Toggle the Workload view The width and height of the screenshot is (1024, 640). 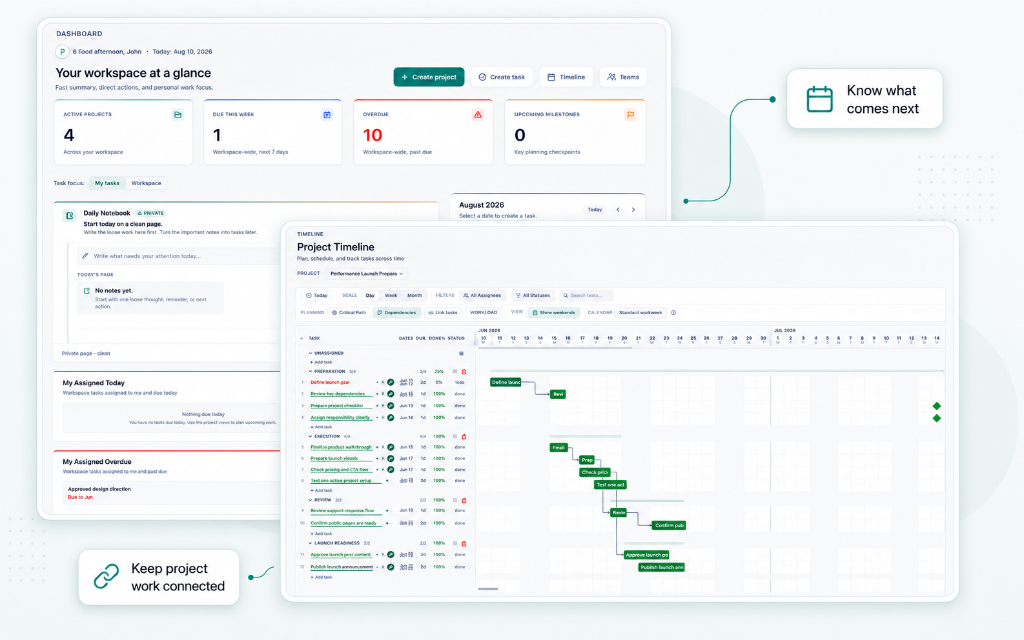tap(484, 313)
